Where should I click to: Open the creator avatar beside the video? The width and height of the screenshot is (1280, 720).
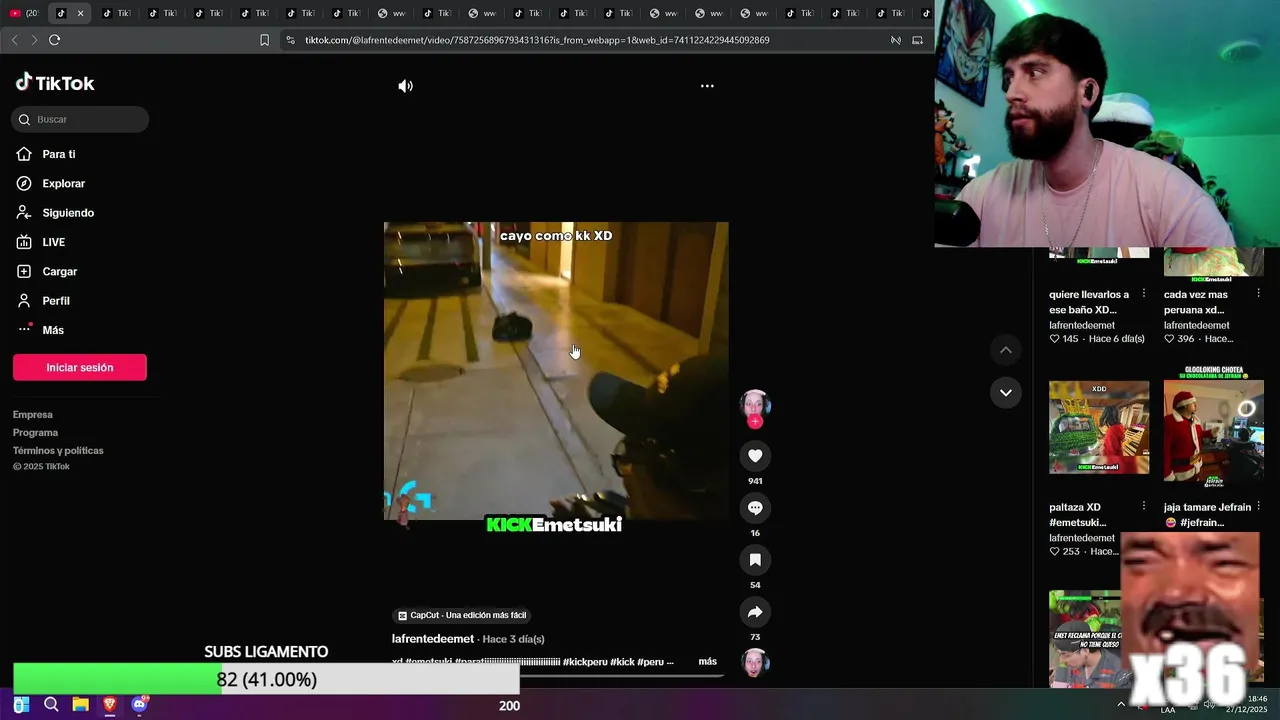click(755, 404)
